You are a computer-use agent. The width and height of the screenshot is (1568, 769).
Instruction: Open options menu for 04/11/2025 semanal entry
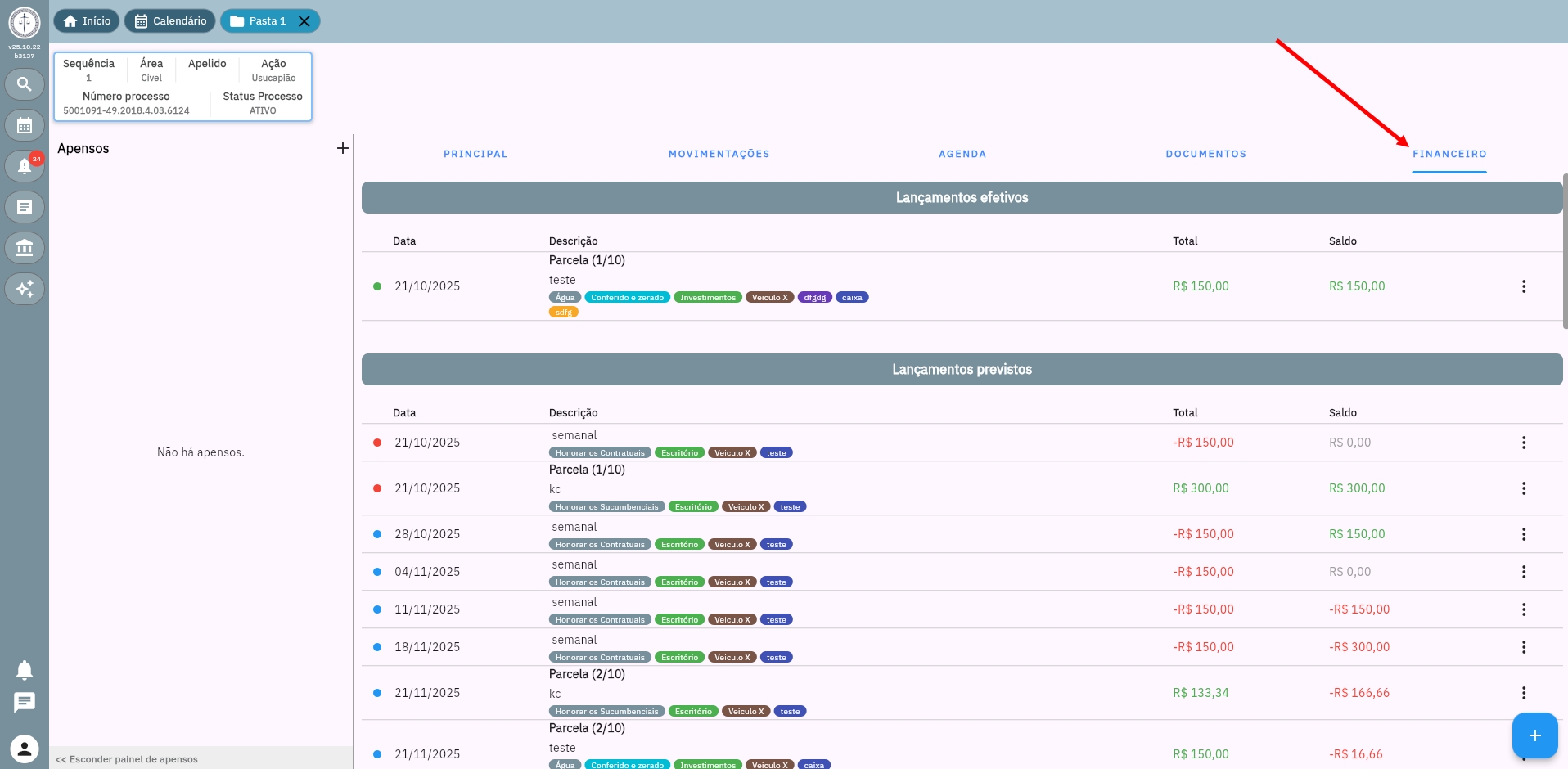pyautogui.click(x=1523, y=572)
